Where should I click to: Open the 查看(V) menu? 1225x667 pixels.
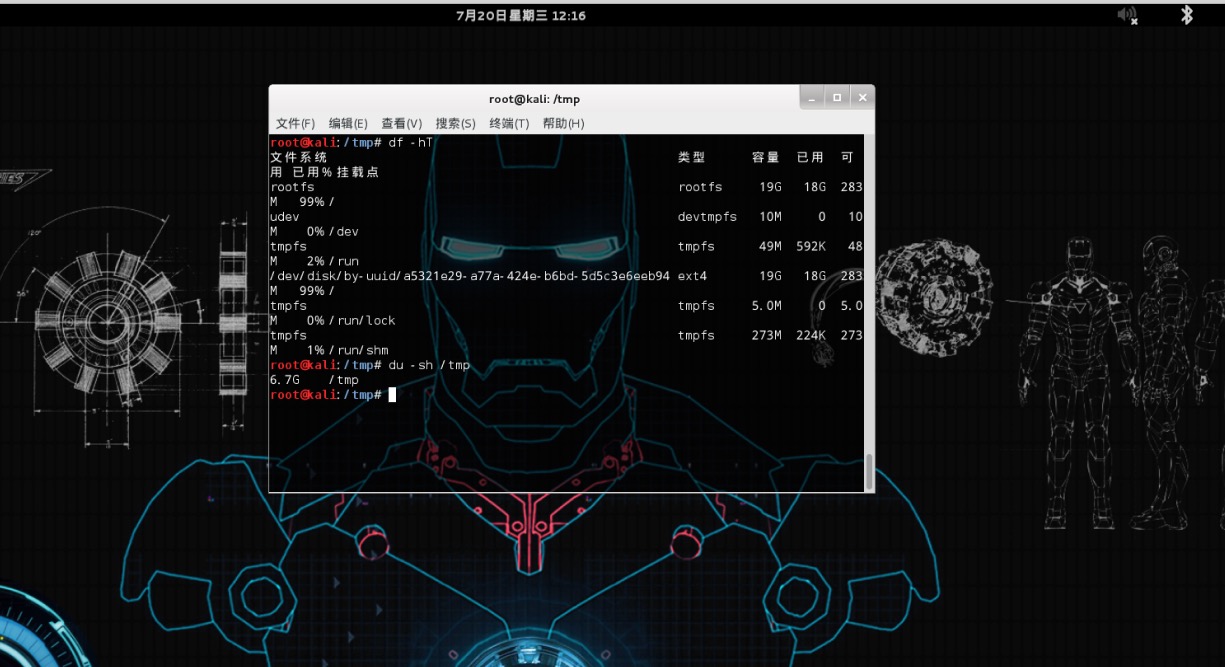point(401,123)
